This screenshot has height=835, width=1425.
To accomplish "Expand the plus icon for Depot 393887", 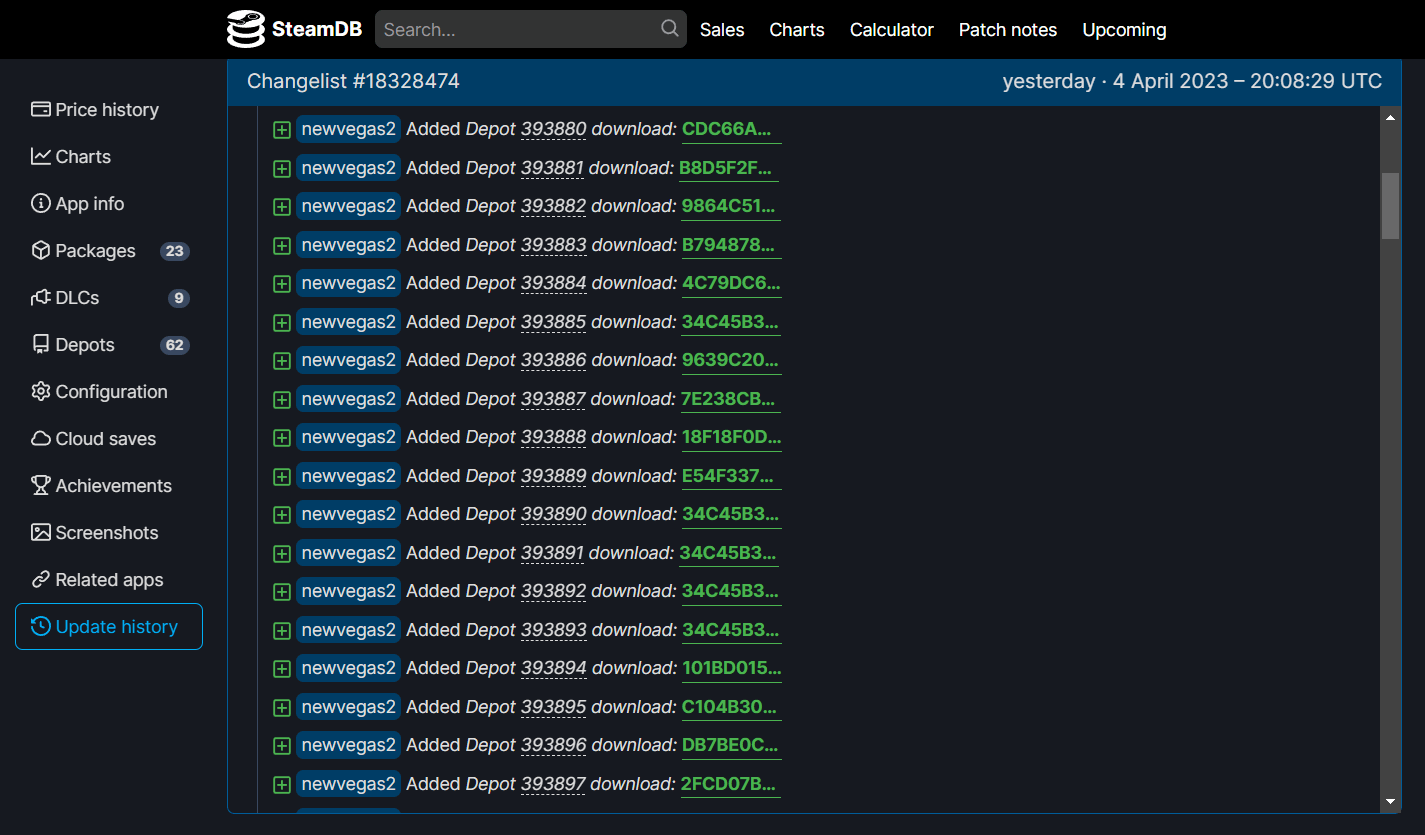I will [282, 399].
